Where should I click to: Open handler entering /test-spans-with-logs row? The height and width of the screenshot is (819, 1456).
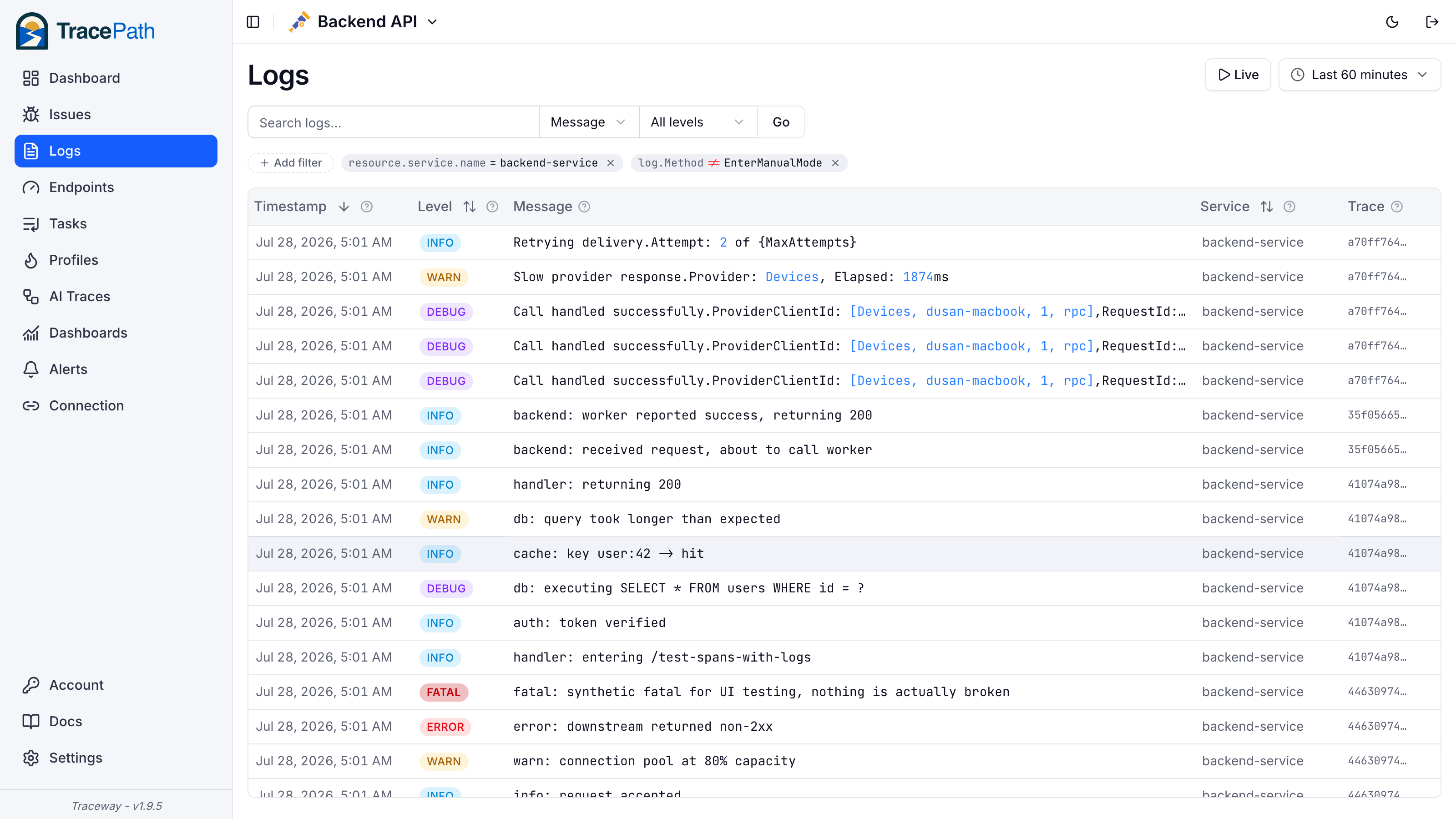pyautogui.click(x=844, y=657)
